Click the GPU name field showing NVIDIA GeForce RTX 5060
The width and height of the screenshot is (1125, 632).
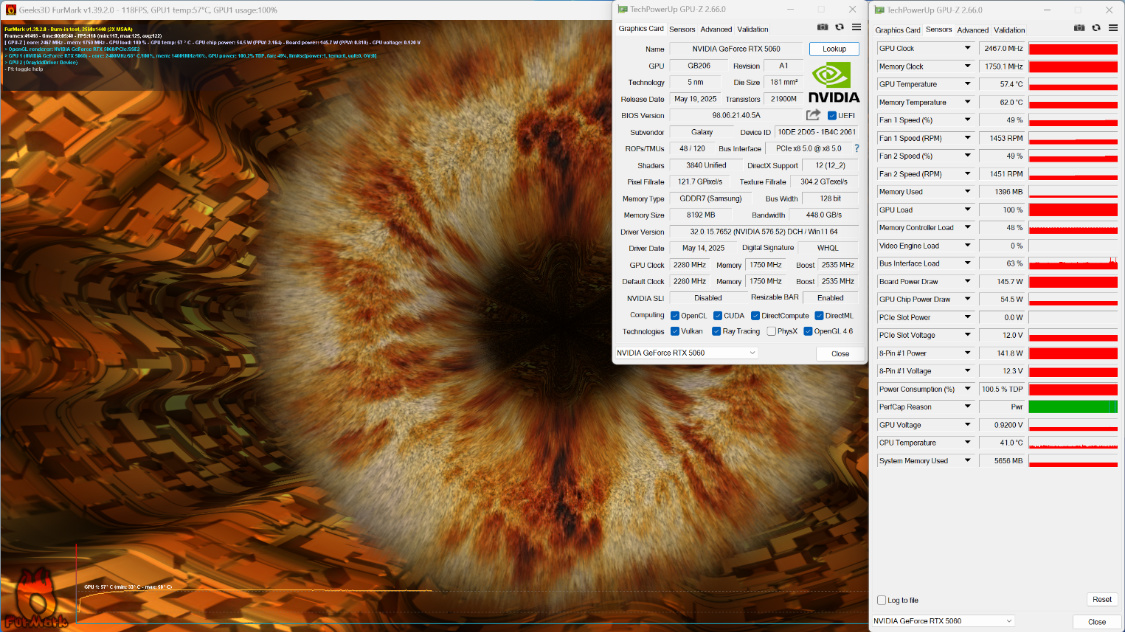click(736, 49)
